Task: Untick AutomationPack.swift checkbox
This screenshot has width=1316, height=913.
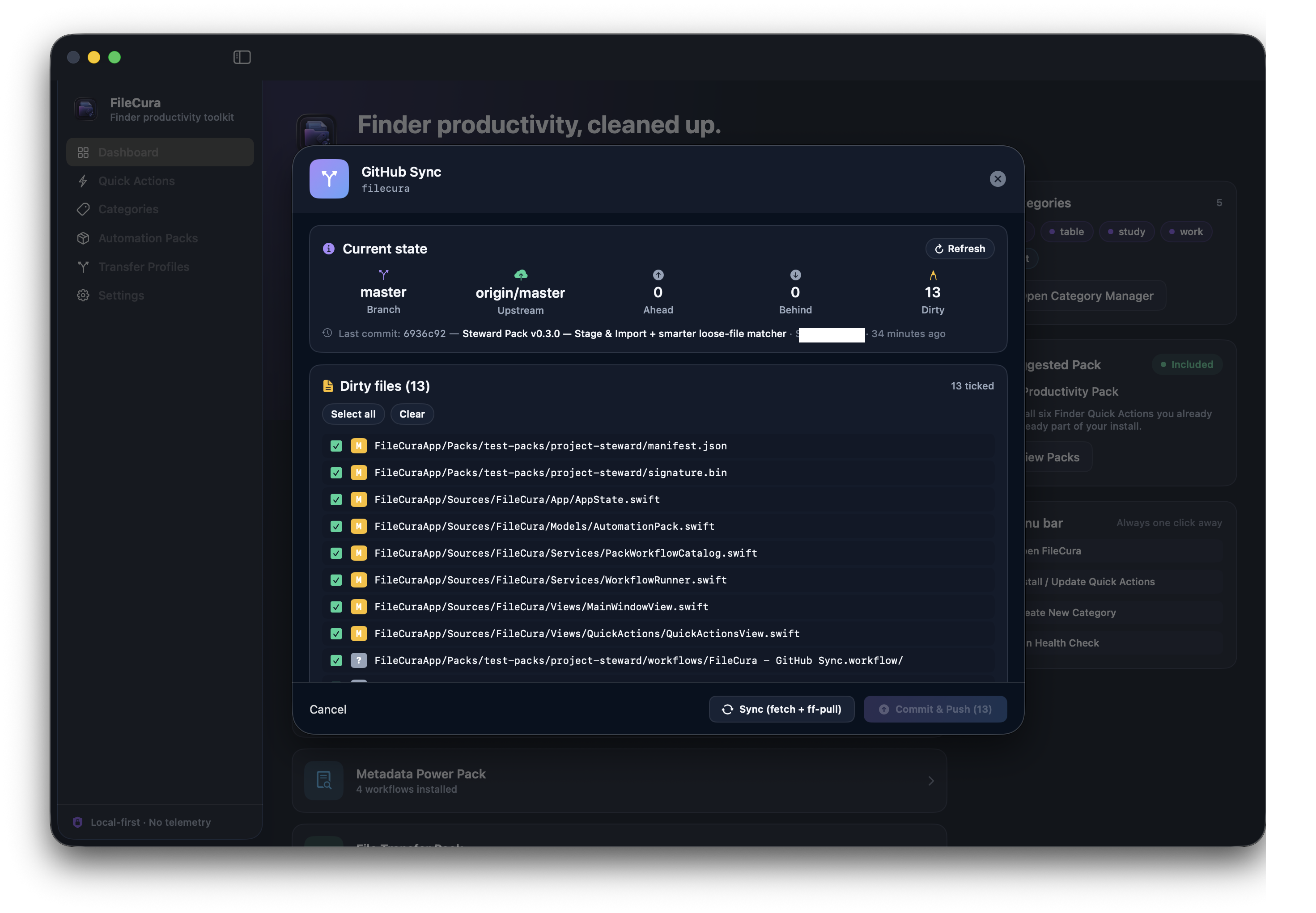Action: click(336, 526)
